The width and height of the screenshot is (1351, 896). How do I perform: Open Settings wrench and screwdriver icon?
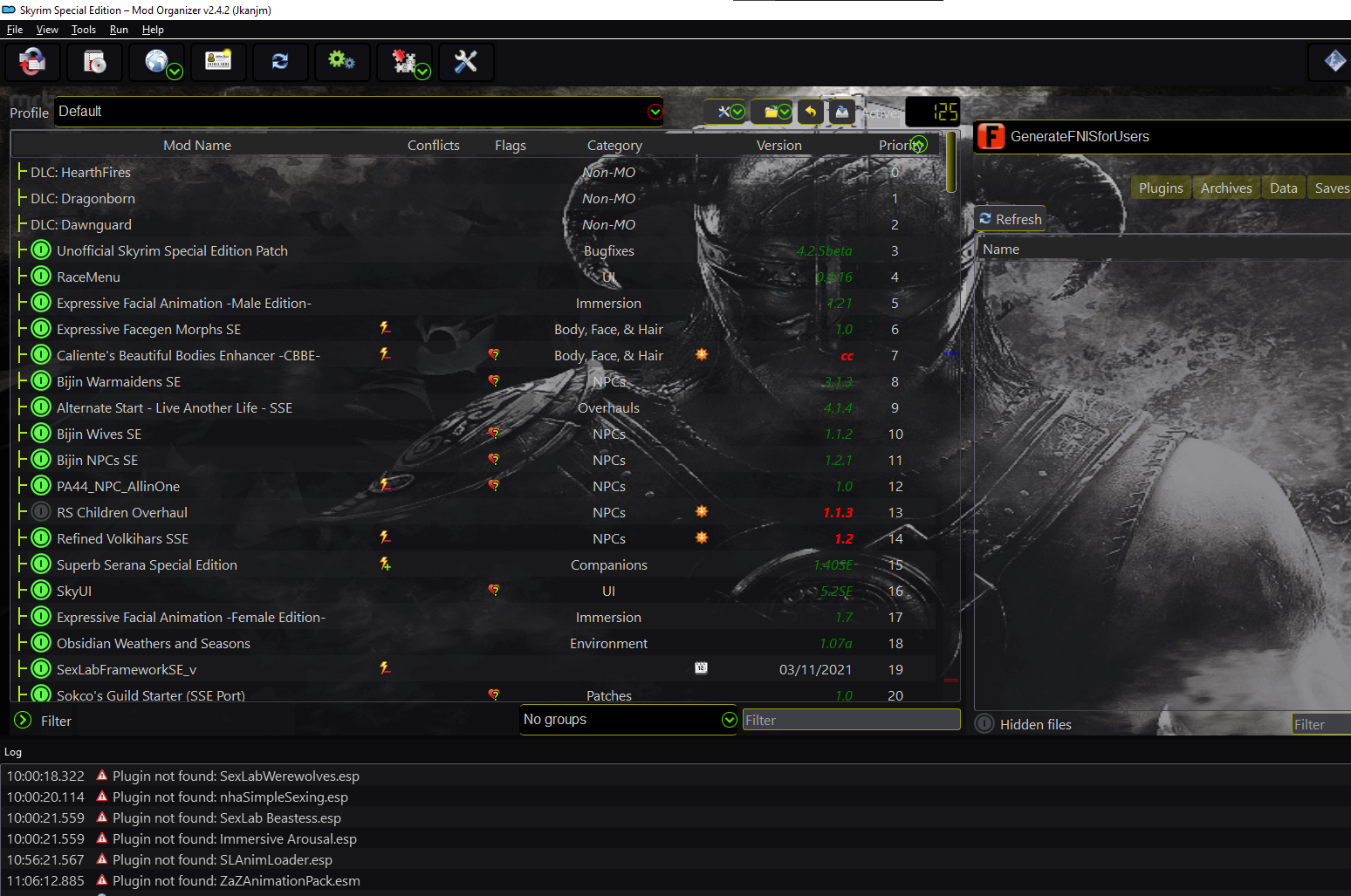[x=466, y=62]
